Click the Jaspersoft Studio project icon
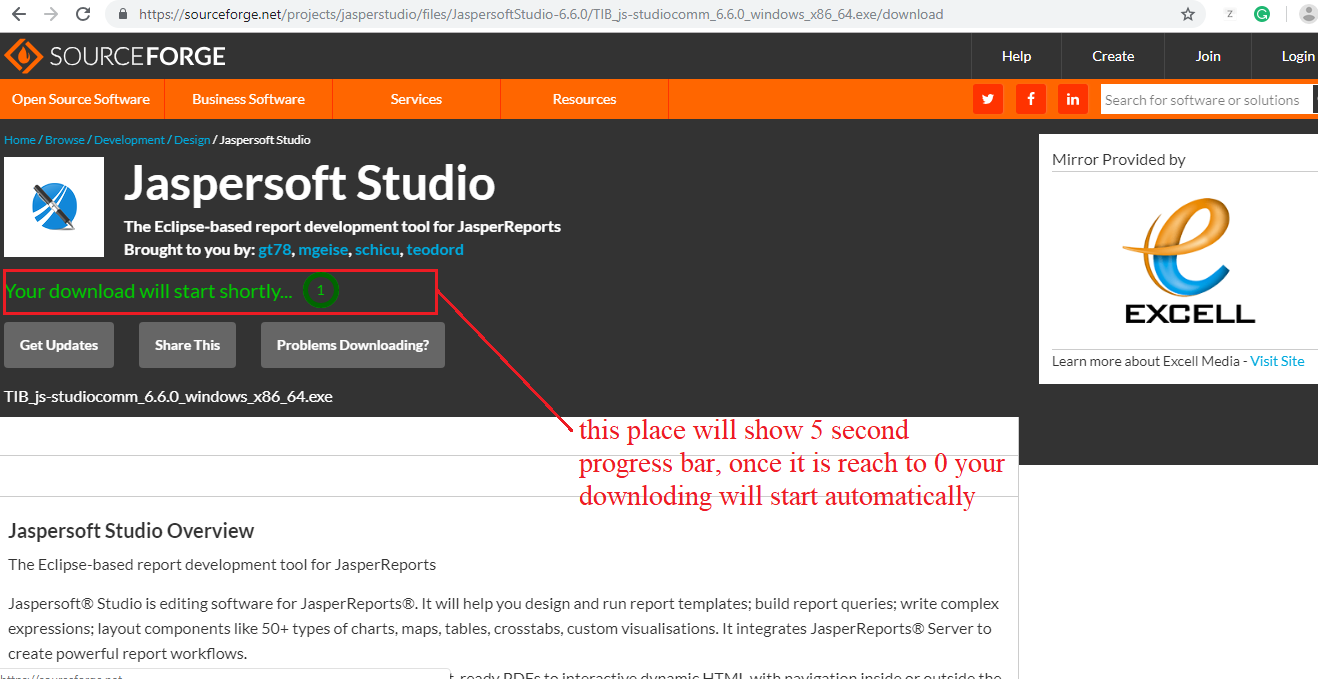 (x=54, y=207)
